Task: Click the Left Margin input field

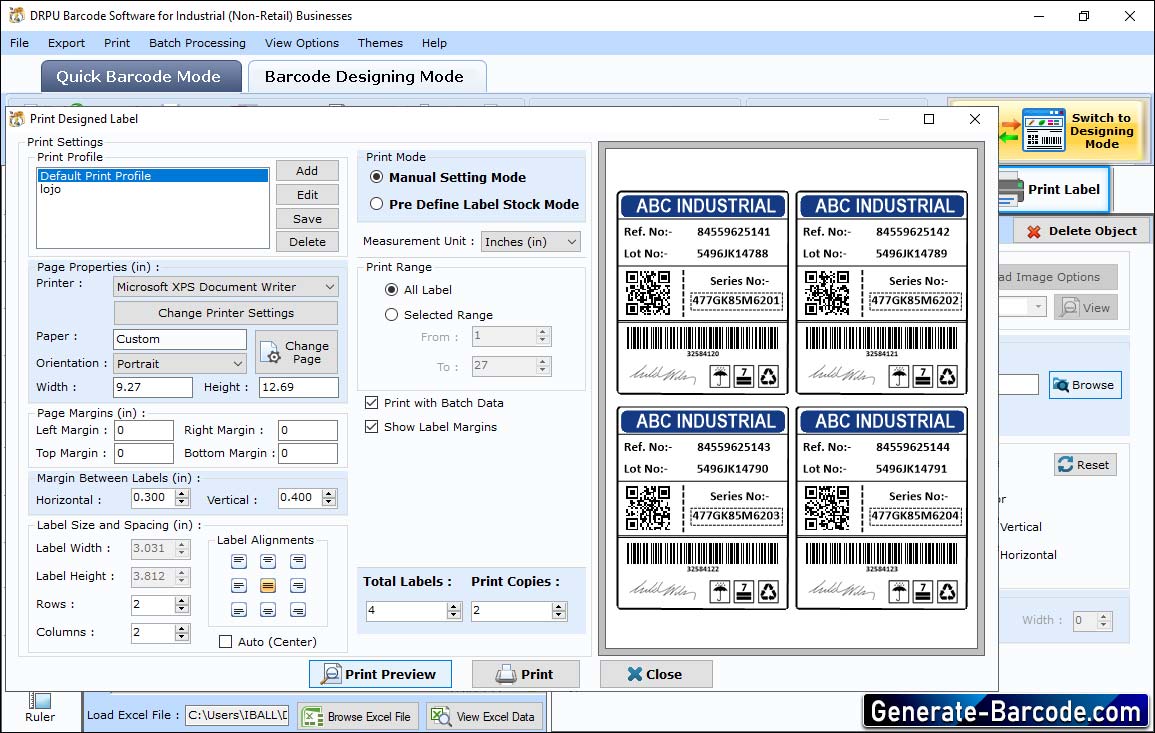Action: pos(144,430)
